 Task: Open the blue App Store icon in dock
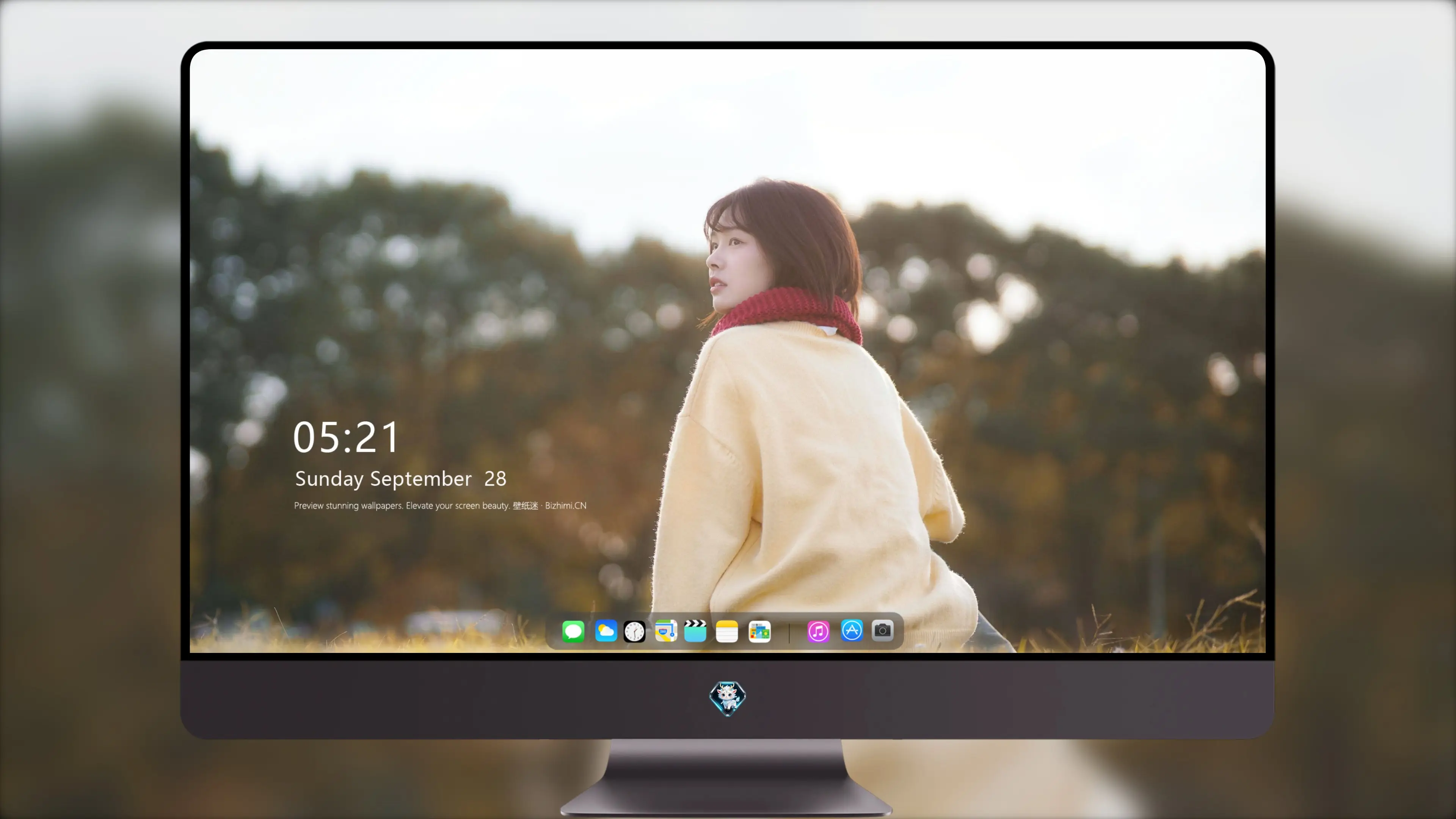[852, 630]
